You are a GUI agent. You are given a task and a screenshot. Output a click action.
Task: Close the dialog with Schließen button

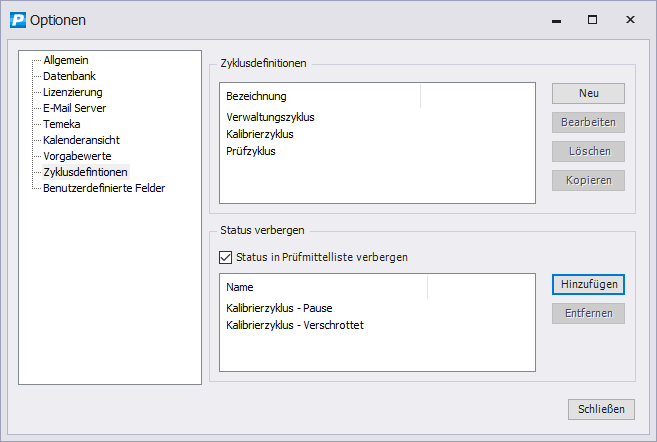pos(601,409)
